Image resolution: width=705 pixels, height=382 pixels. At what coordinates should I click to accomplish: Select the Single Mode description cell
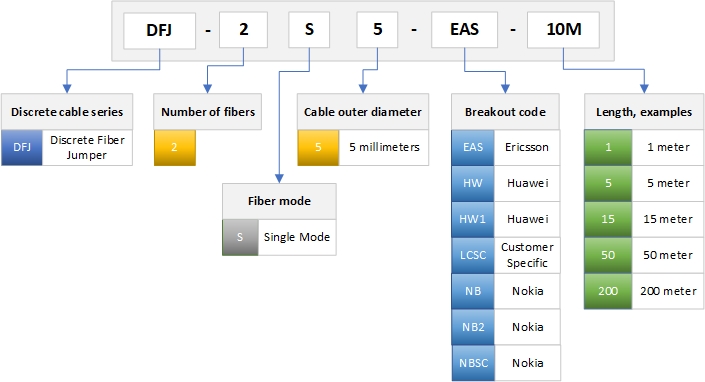click(x=297, y=237)
